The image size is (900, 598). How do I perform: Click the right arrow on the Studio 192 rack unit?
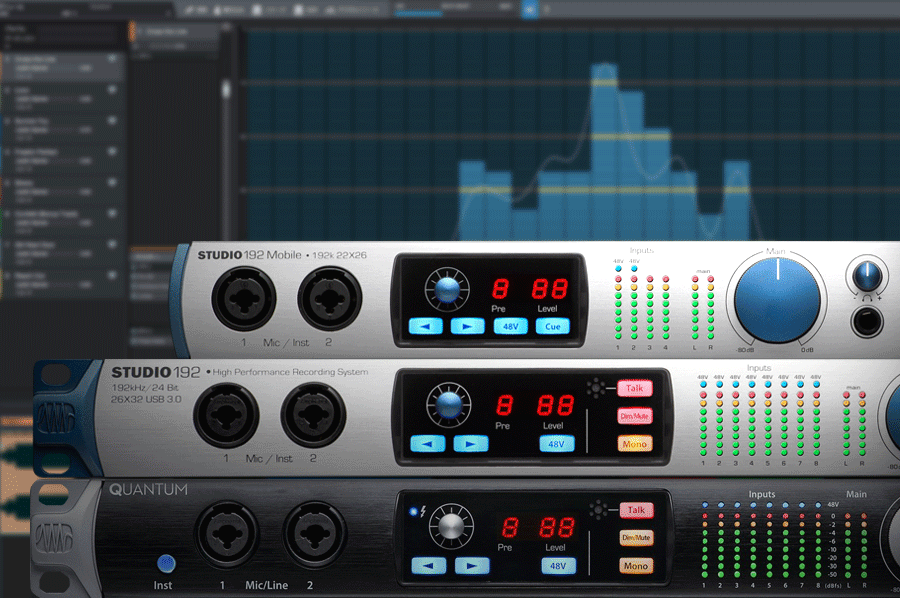(x=471, y=443)
